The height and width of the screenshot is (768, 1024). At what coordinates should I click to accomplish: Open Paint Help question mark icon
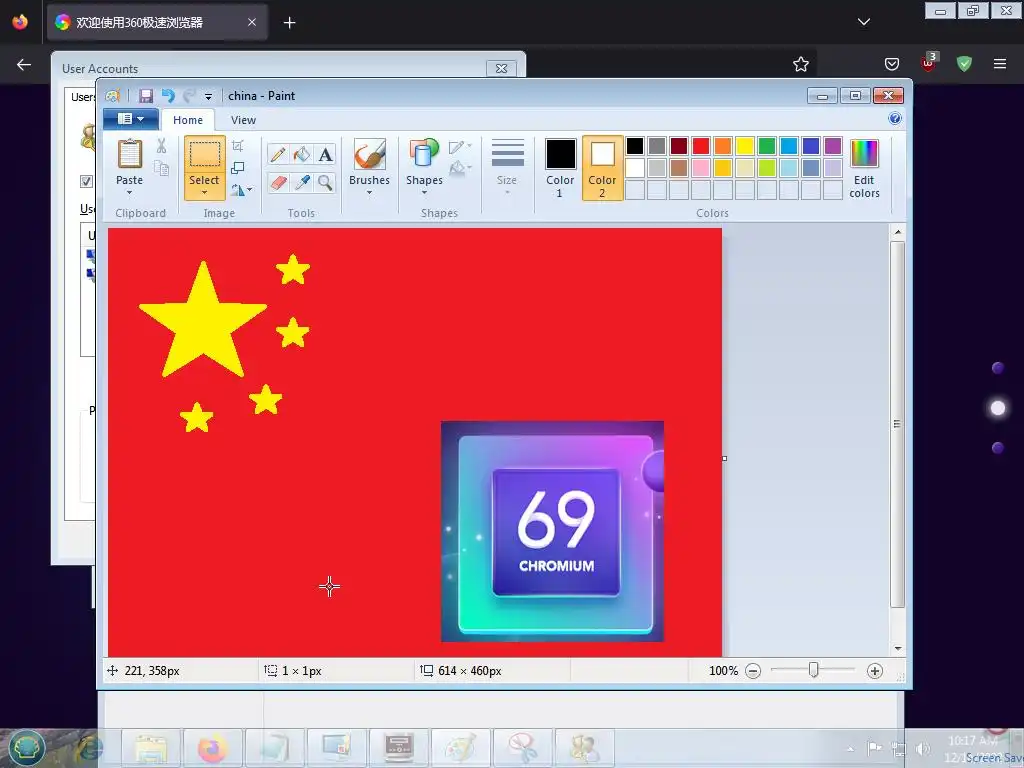click(x=895, y=118)
